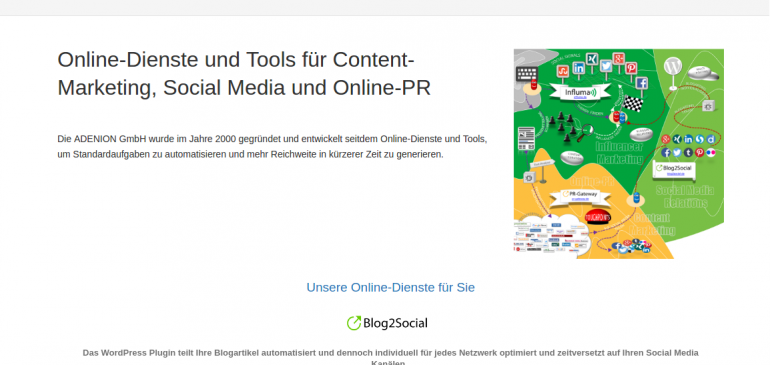Click the Facebook sign icon in infographic
The height and width of the screenshot is (365, 770).
pyautogui.click(x=642, y=83)
